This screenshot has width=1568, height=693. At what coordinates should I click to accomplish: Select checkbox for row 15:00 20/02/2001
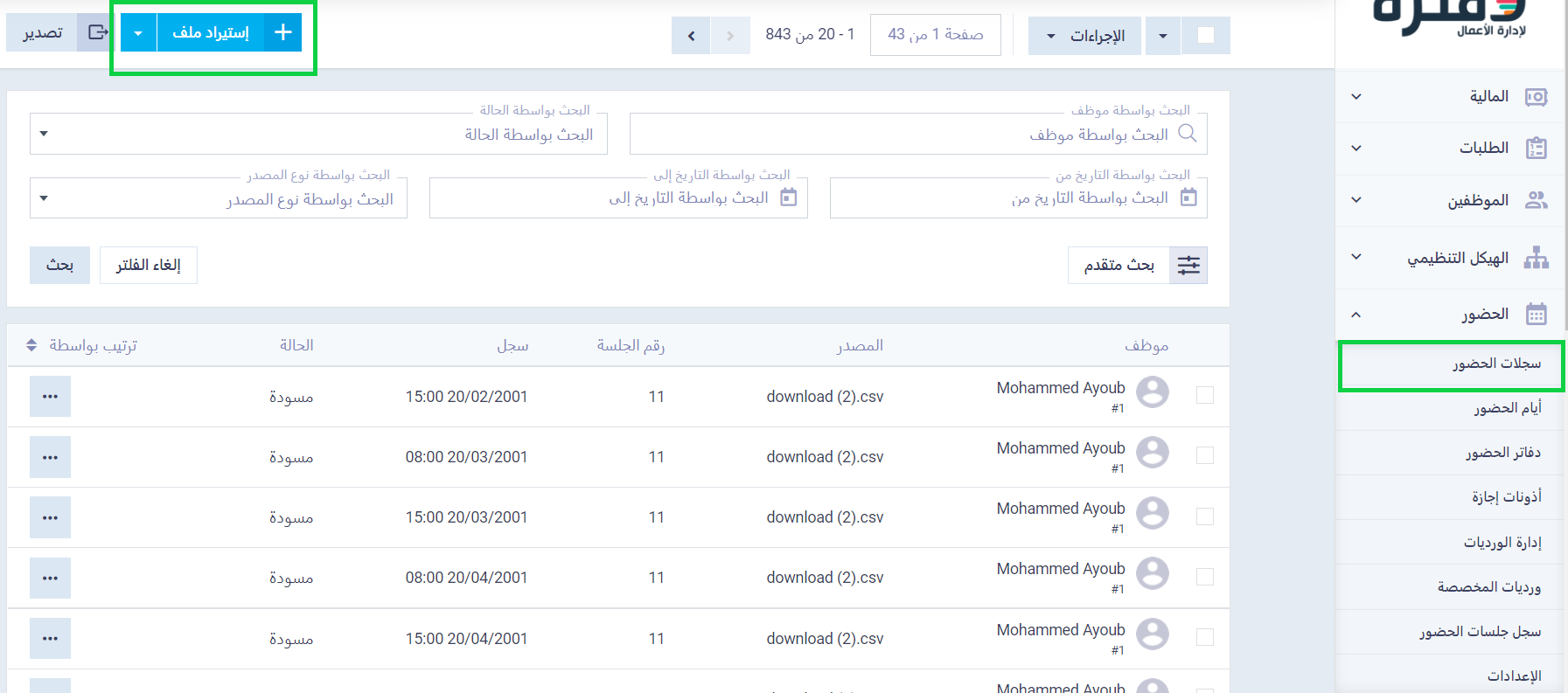click(x=1205, y=395)
